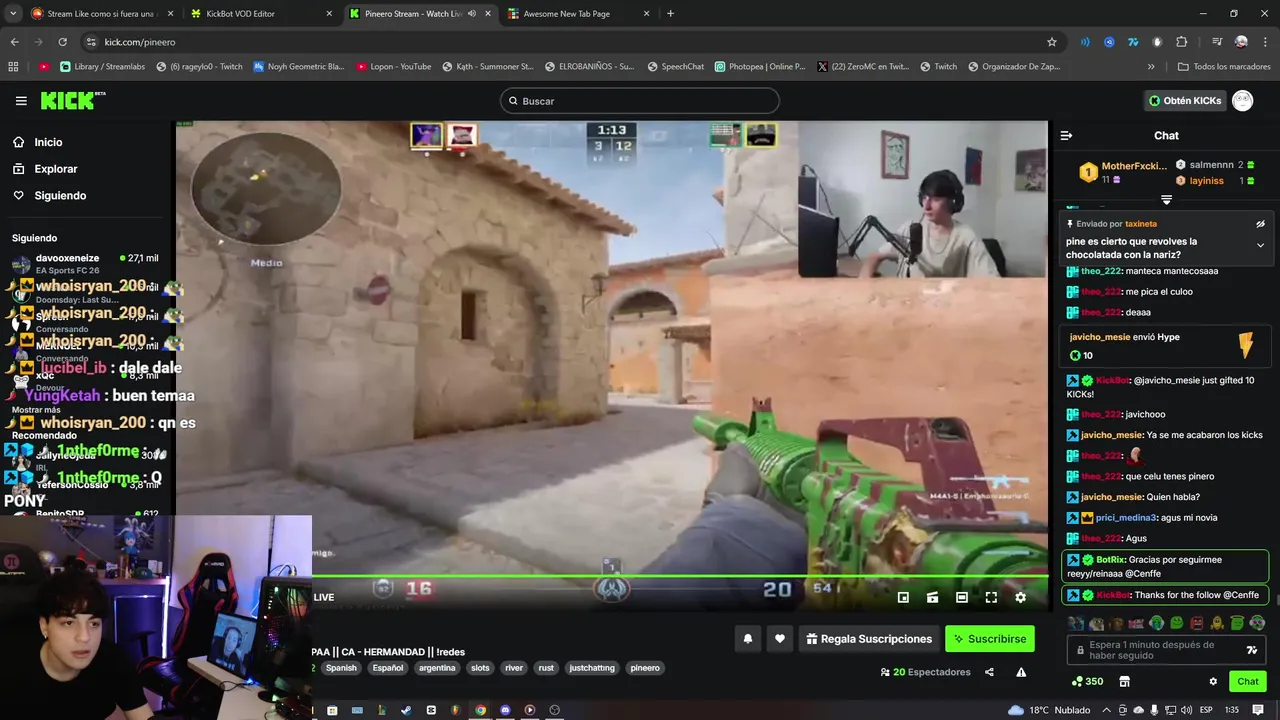
Task: Open the Photopea bookmark
Action: tap(760, 67)
